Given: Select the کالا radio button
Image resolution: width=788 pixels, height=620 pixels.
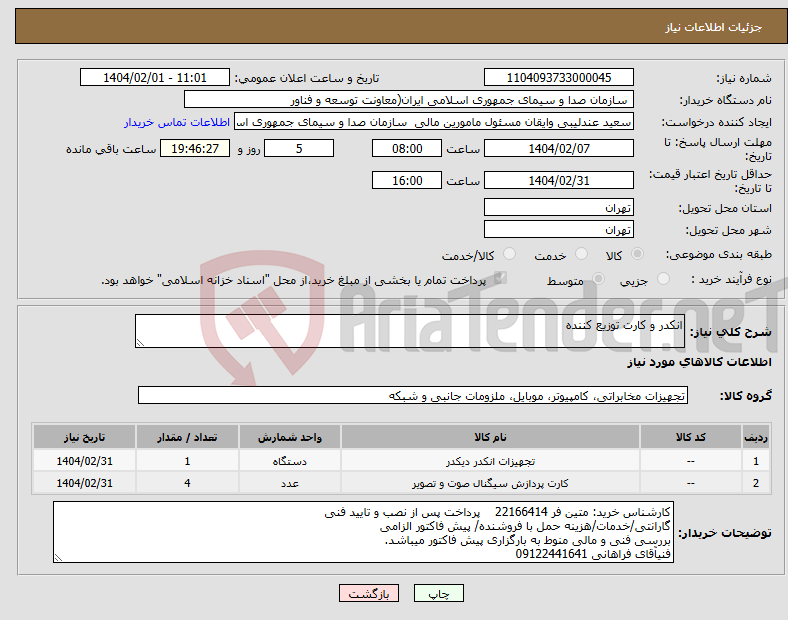Looking at the screenshot, I should pyautogui.click(x=637, y=254).
